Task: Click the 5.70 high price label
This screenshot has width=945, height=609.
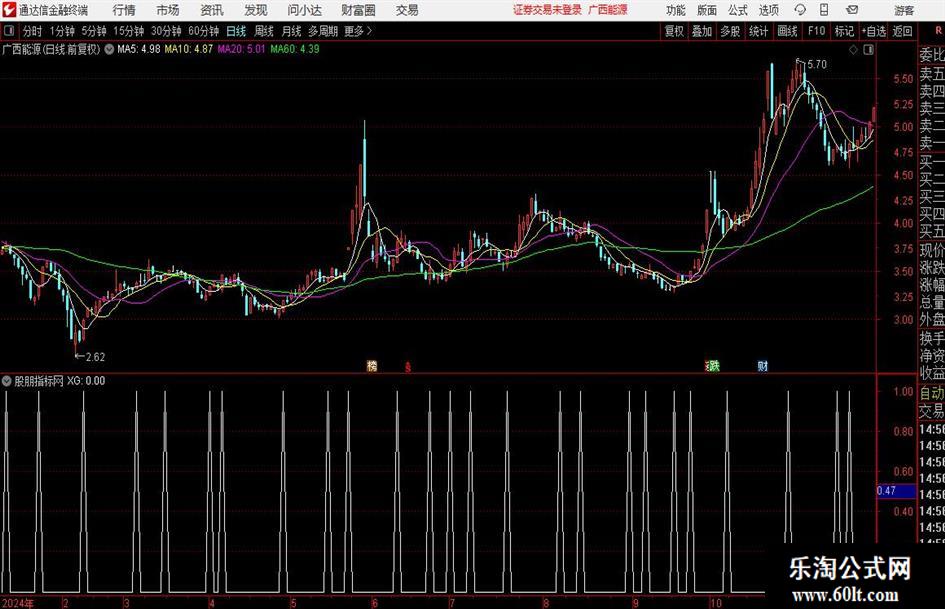Action: click(x=817, y=65)
